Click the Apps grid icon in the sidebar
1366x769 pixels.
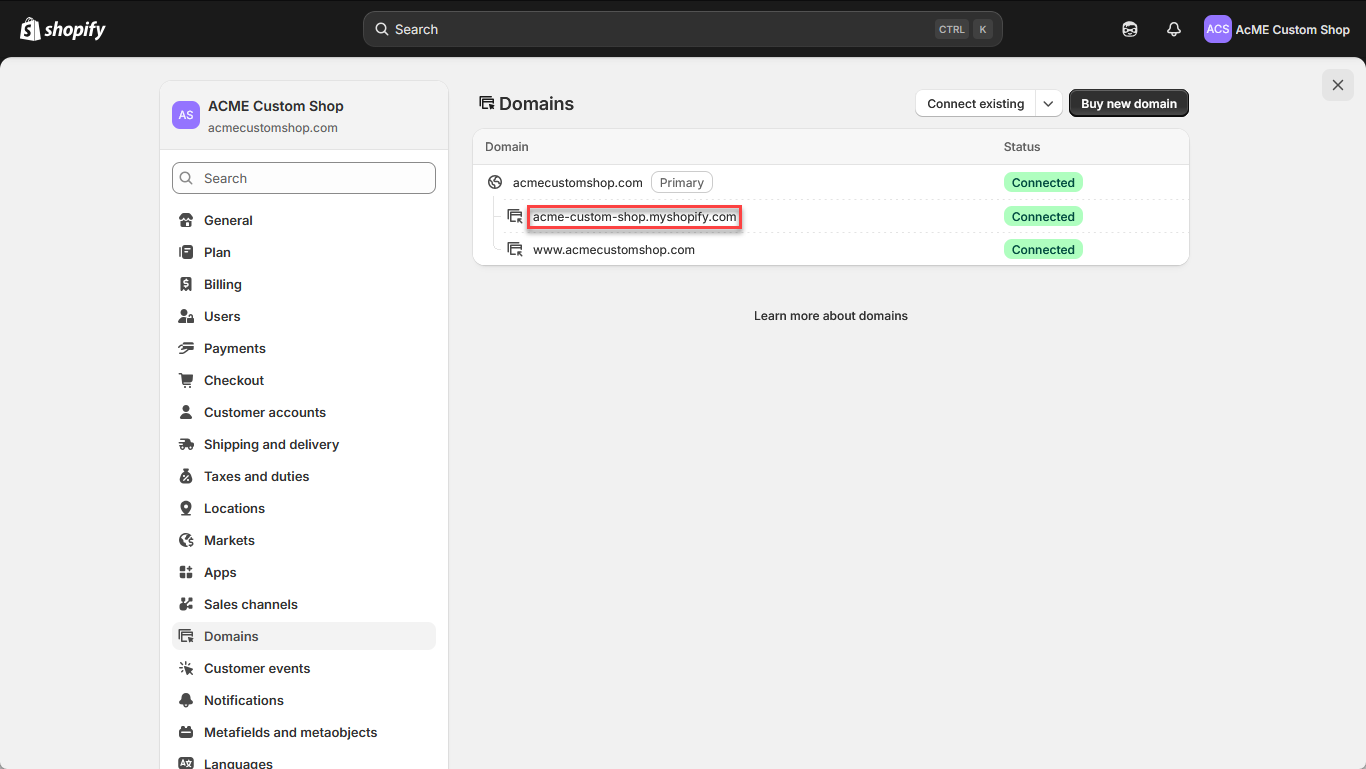click(x=186, y=572)
